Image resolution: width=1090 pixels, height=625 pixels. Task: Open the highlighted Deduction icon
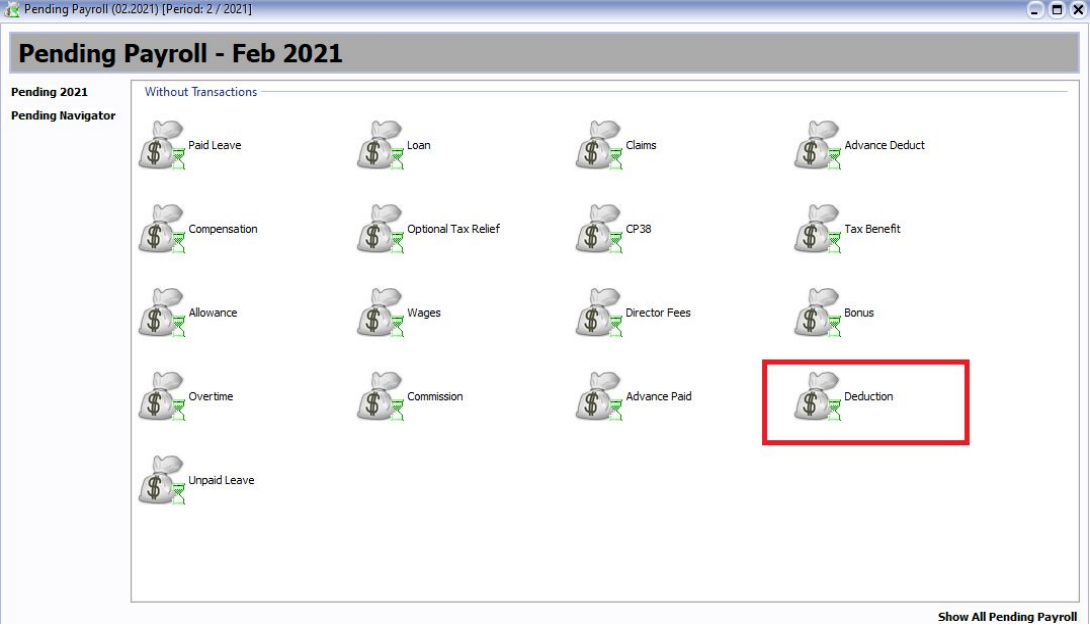(x=818, y=398)
